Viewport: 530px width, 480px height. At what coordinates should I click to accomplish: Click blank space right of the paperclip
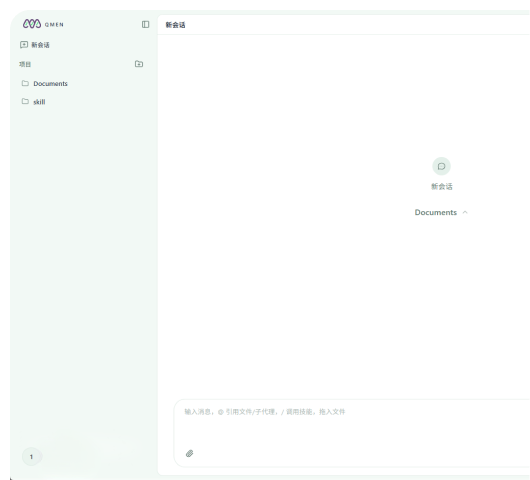(338, 453)
